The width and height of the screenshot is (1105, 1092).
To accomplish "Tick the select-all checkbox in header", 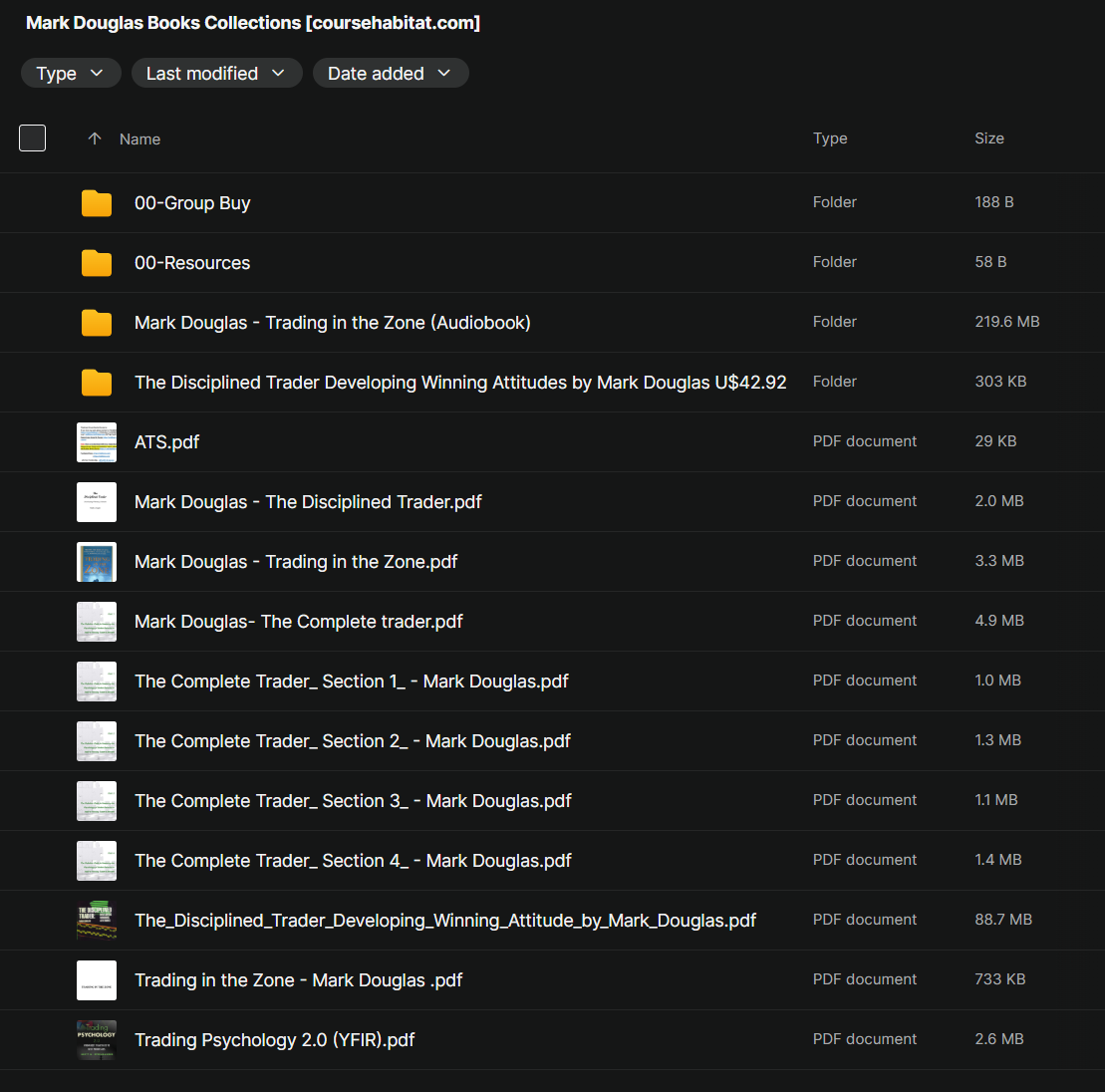I will click(x=33, y=138).
